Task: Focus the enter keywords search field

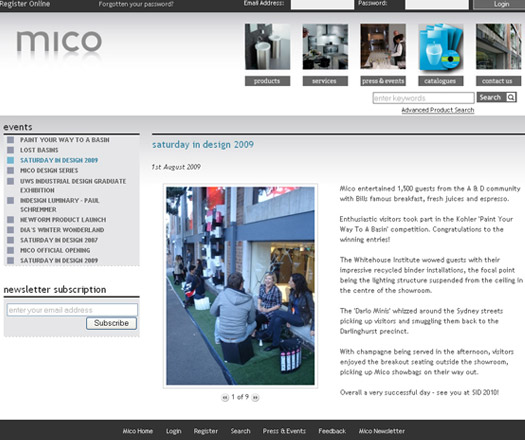Action: coord(423,98)
